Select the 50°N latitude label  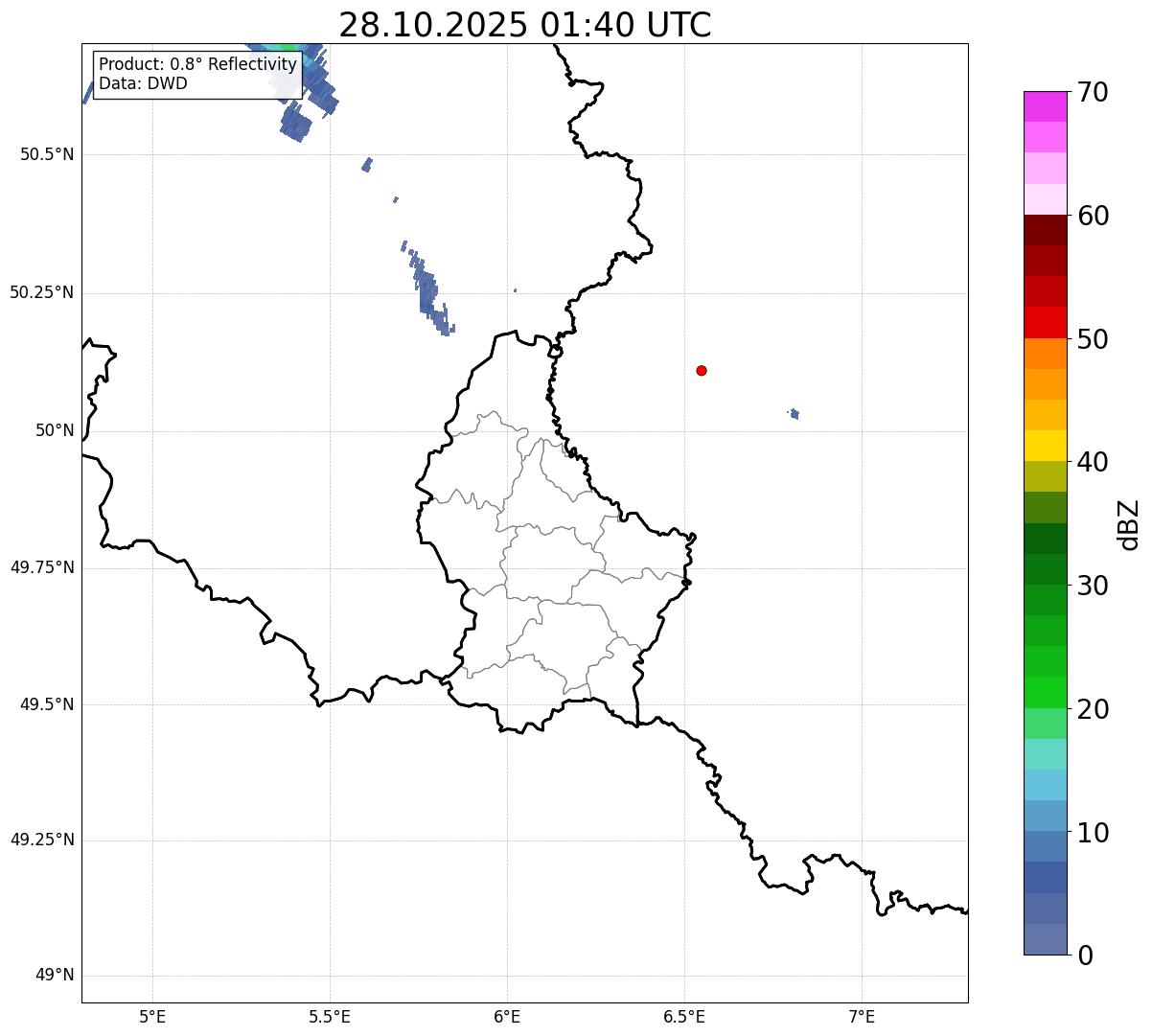tap(55, 430)
